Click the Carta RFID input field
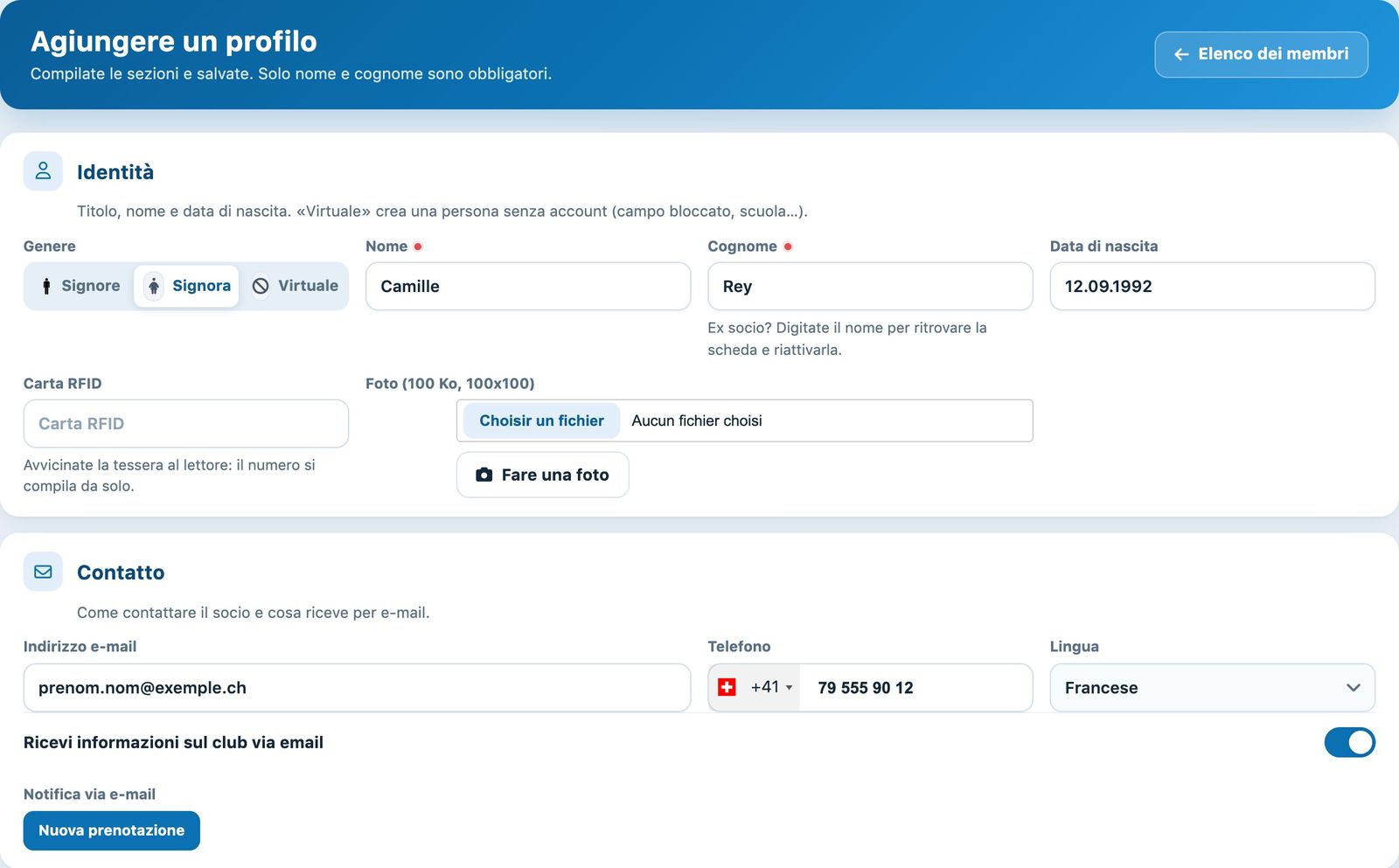The width and height of the screenshot is (1399, 868). point(186,424)
